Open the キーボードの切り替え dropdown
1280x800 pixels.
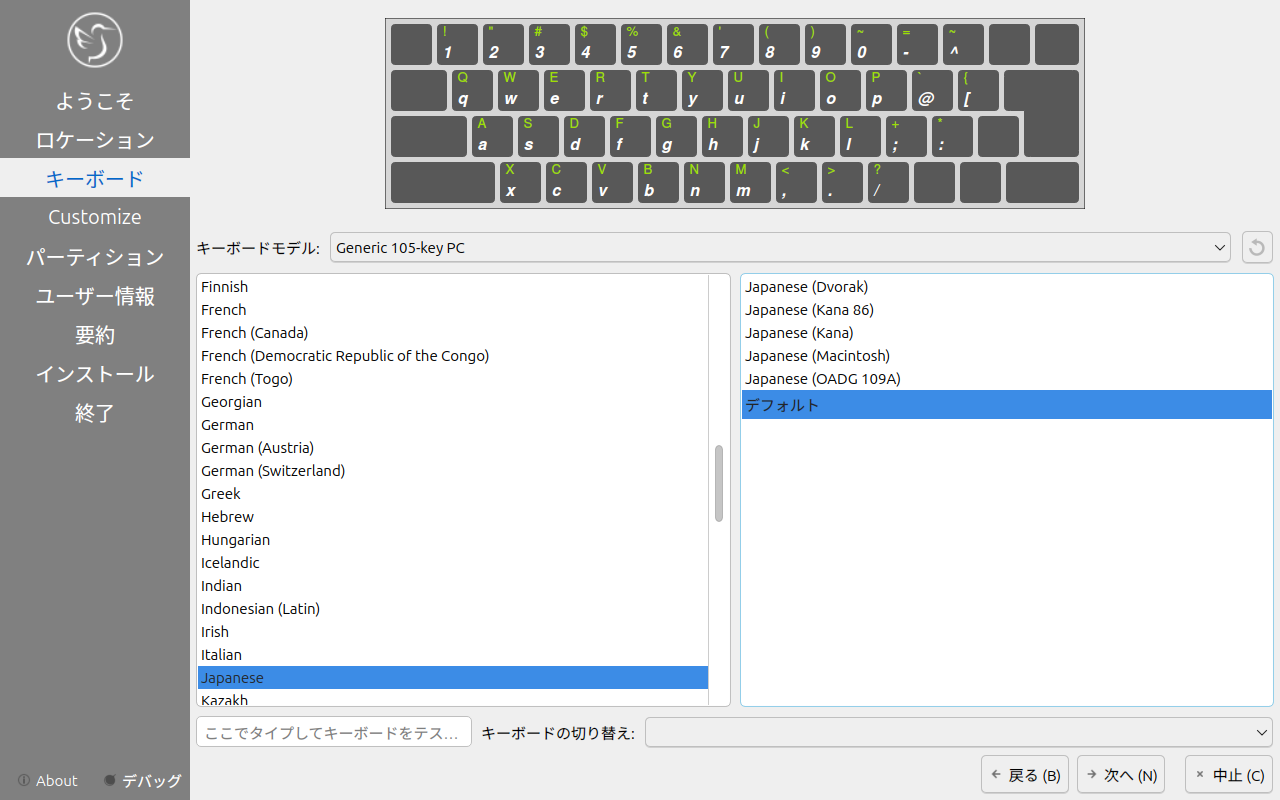[959, 732]
